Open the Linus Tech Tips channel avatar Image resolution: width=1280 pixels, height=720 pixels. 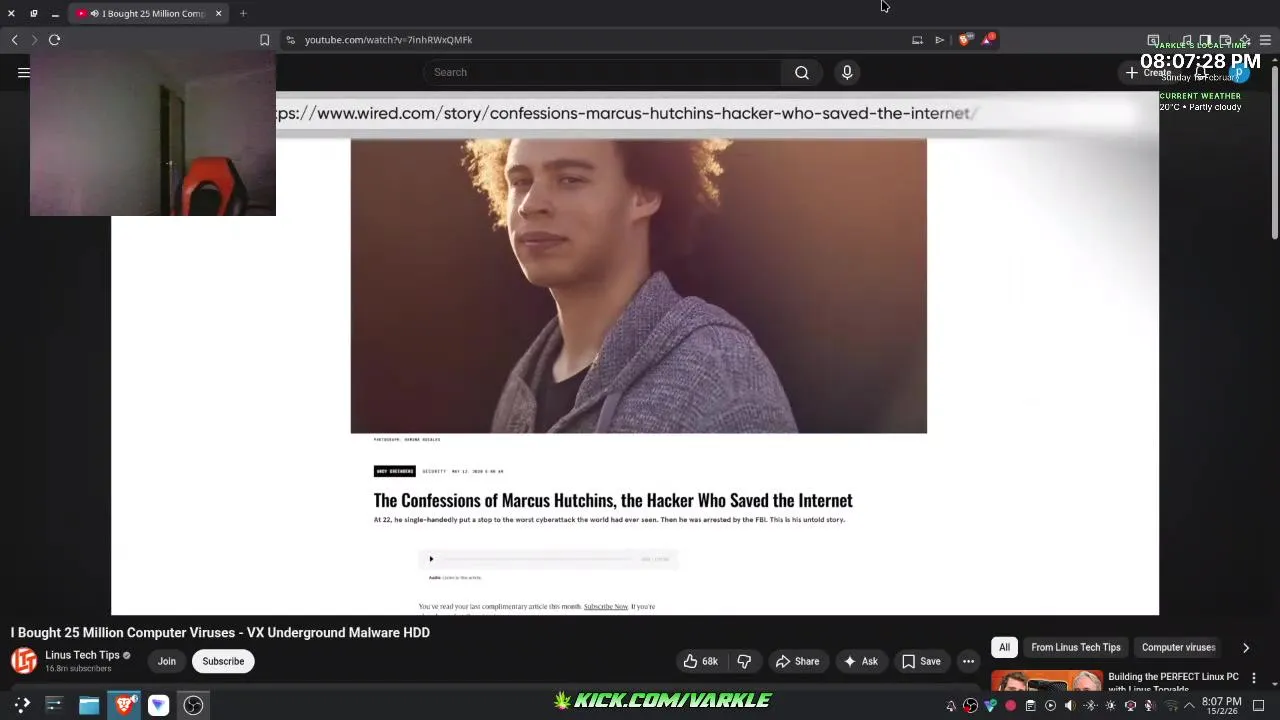coord(24,661)
